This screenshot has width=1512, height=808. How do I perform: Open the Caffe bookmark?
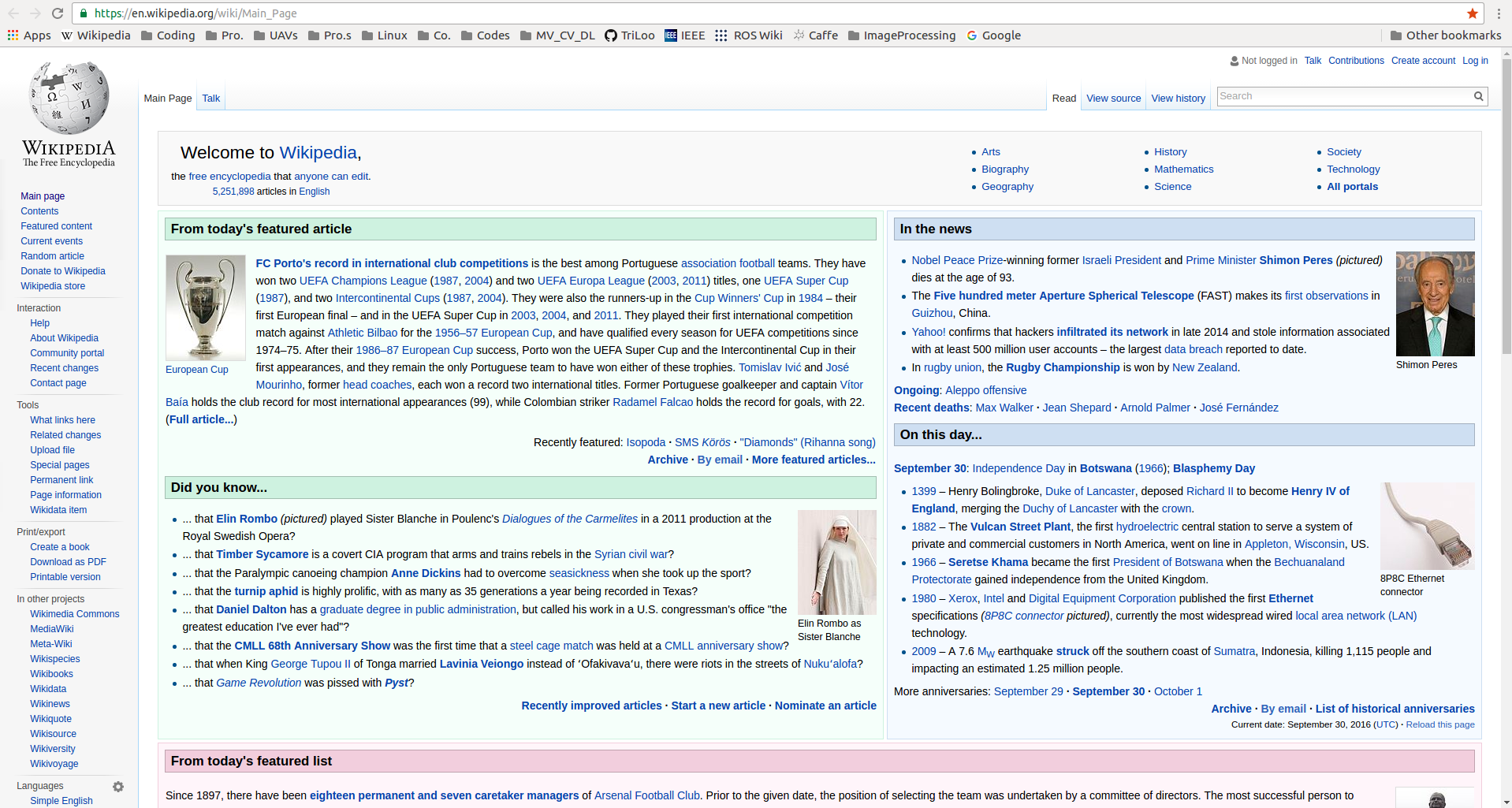(x=816, y=35)
